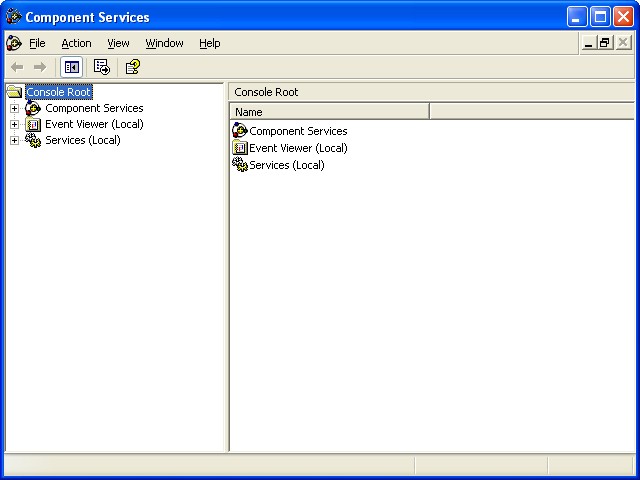
Task: Select Services (Local) text in the list pane
Action: [x=287, y=165]
